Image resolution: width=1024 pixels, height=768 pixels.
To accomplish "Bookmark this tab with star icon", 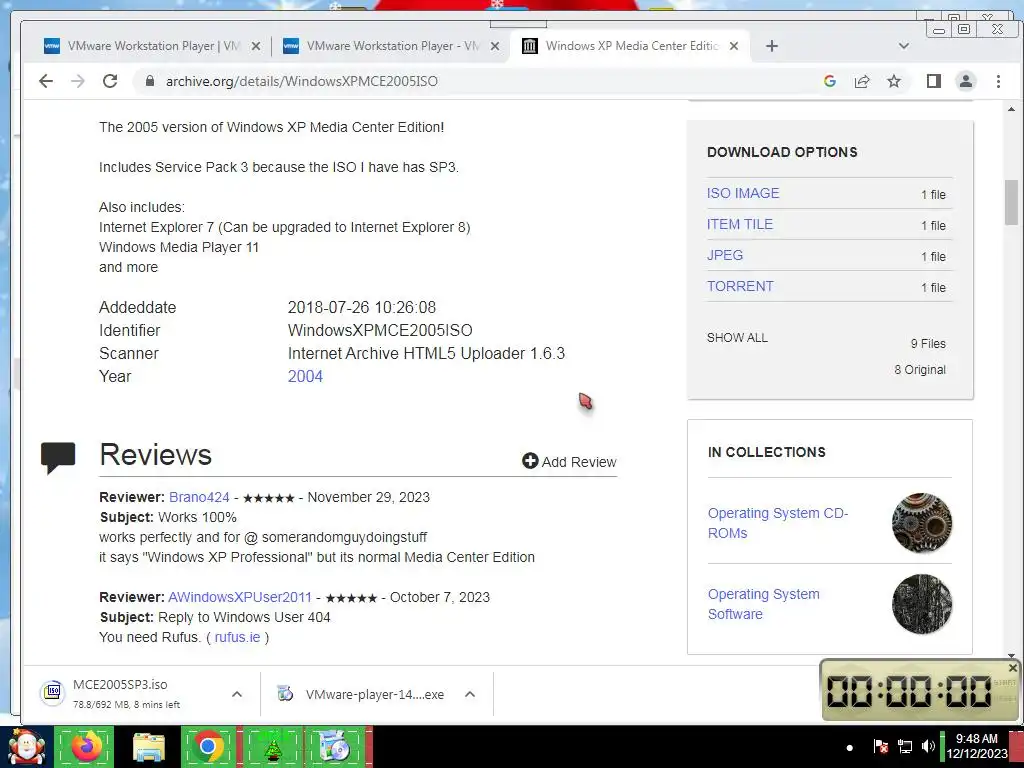I will click(x=894, y=81).
